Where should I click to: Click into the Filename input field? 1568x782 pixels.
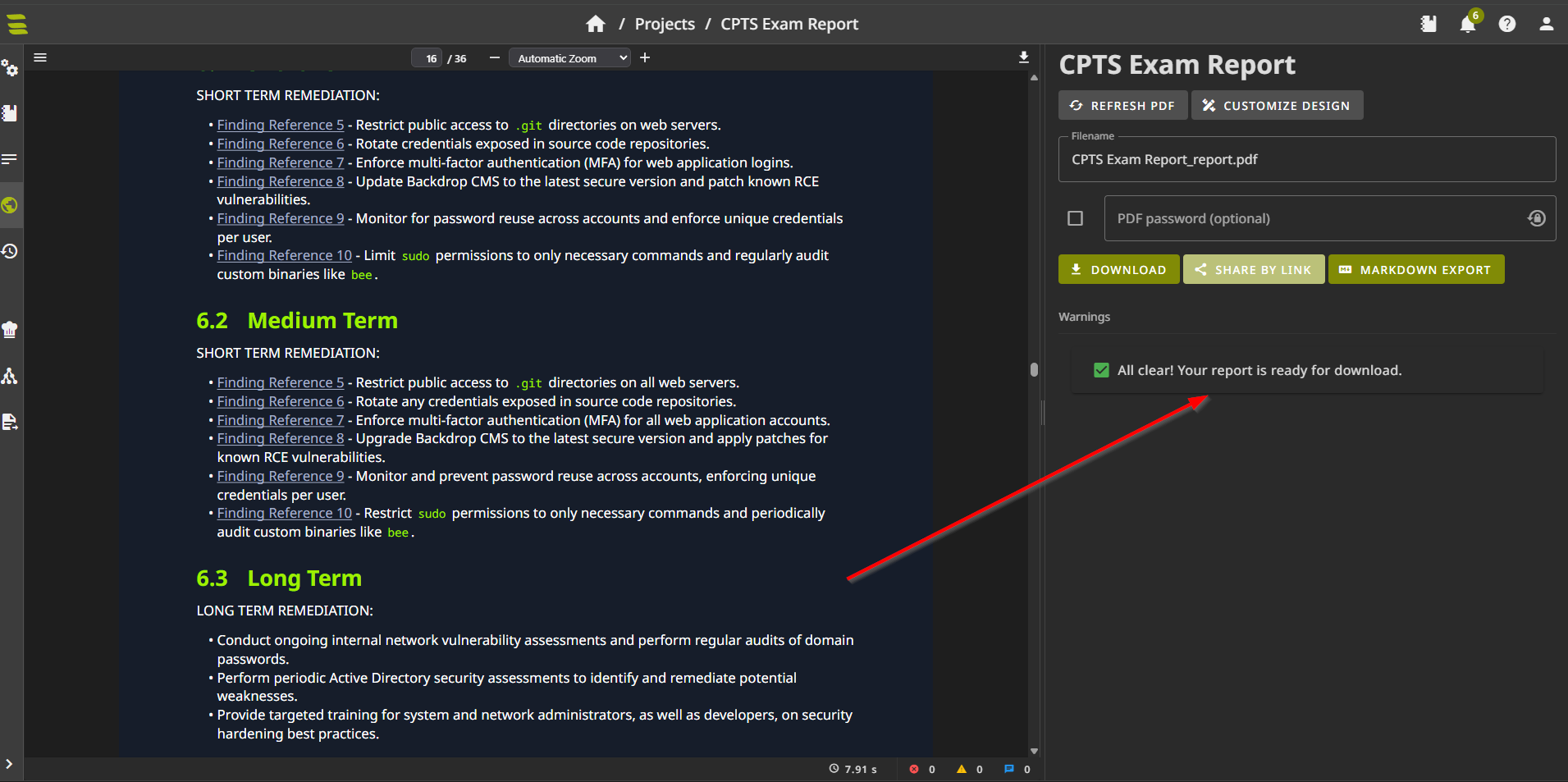point(1306,160)
